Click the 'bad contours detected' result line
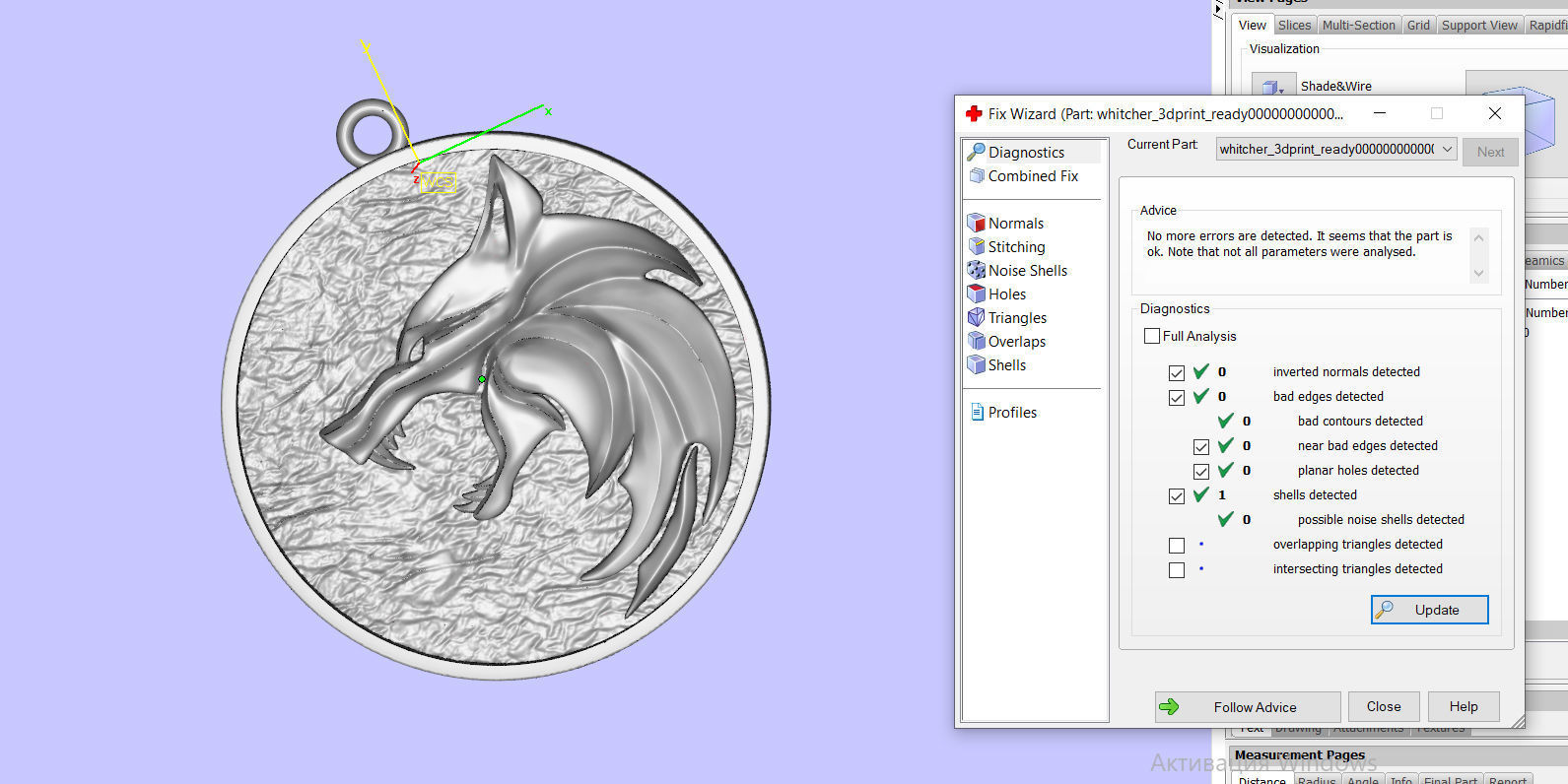 coord(1360,422)
